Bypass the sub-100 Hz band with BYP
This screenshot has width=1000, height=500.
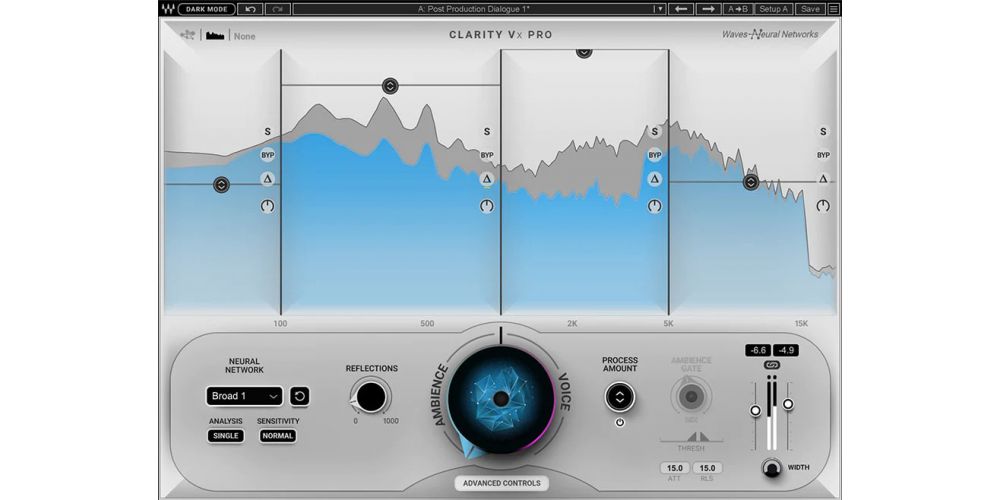267,155
